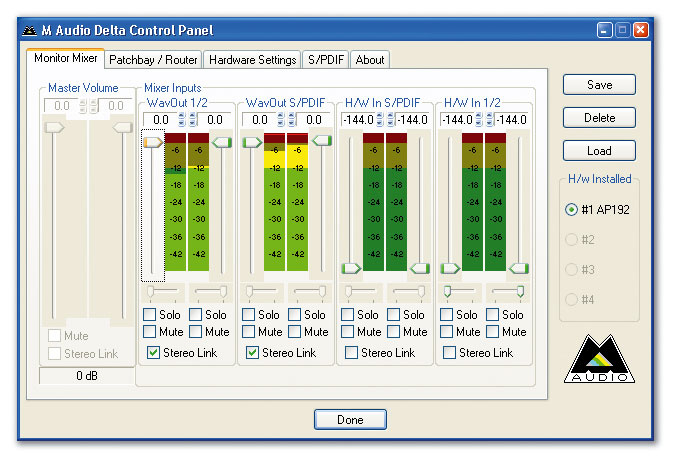Click the WavOut S/PDIF left fader handle
This screenshot has width=674, height=463.
252,142
